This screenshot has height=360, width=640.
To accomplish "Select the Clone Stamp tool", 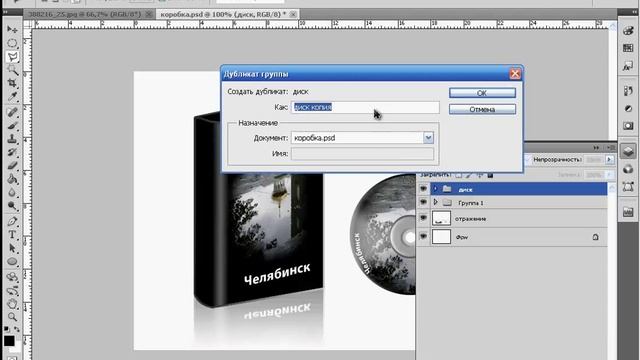I will pyautogui.click(x=12, y=139).
